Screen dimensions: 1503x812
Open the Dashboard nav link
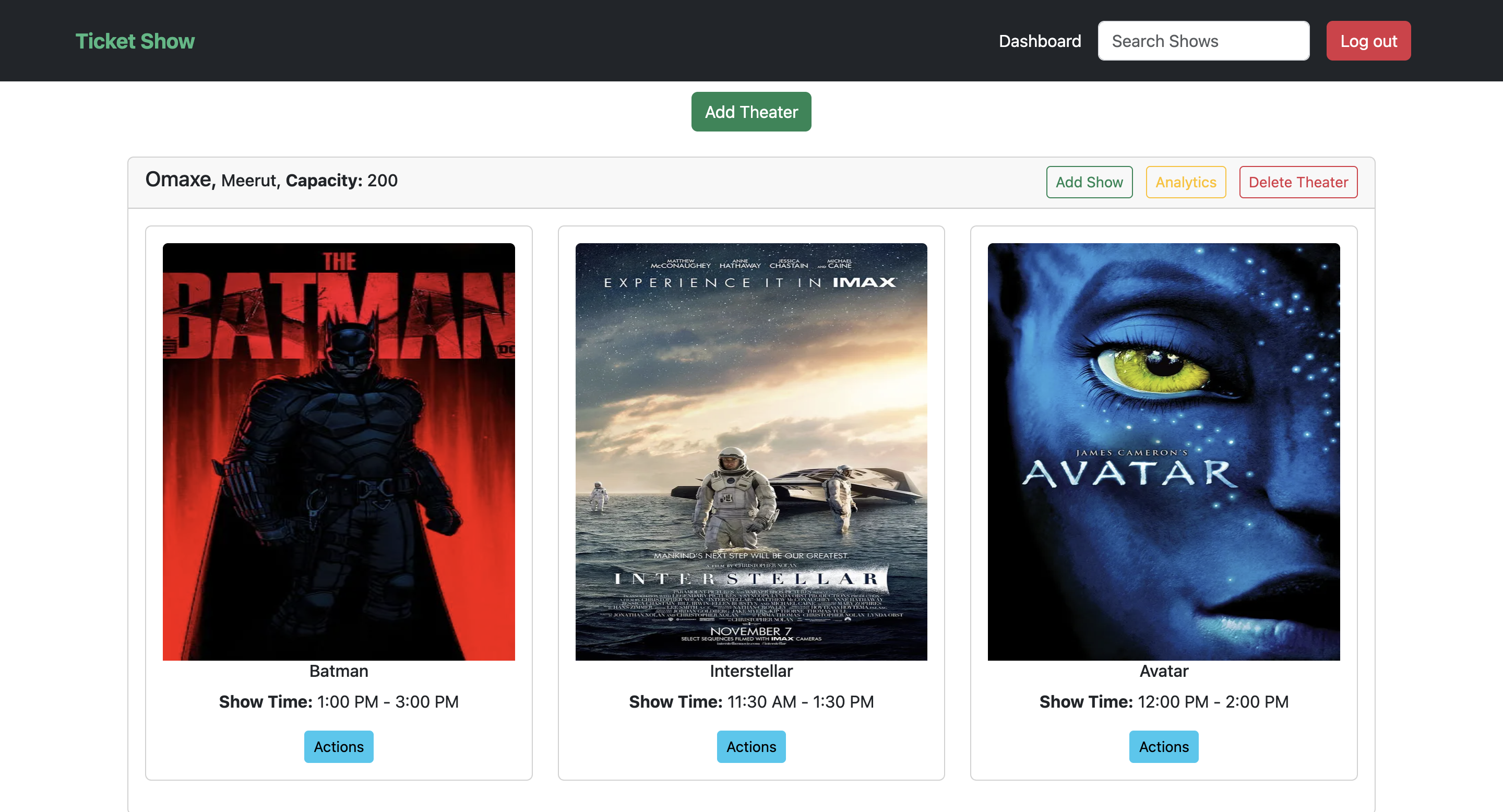[1039, 41]
